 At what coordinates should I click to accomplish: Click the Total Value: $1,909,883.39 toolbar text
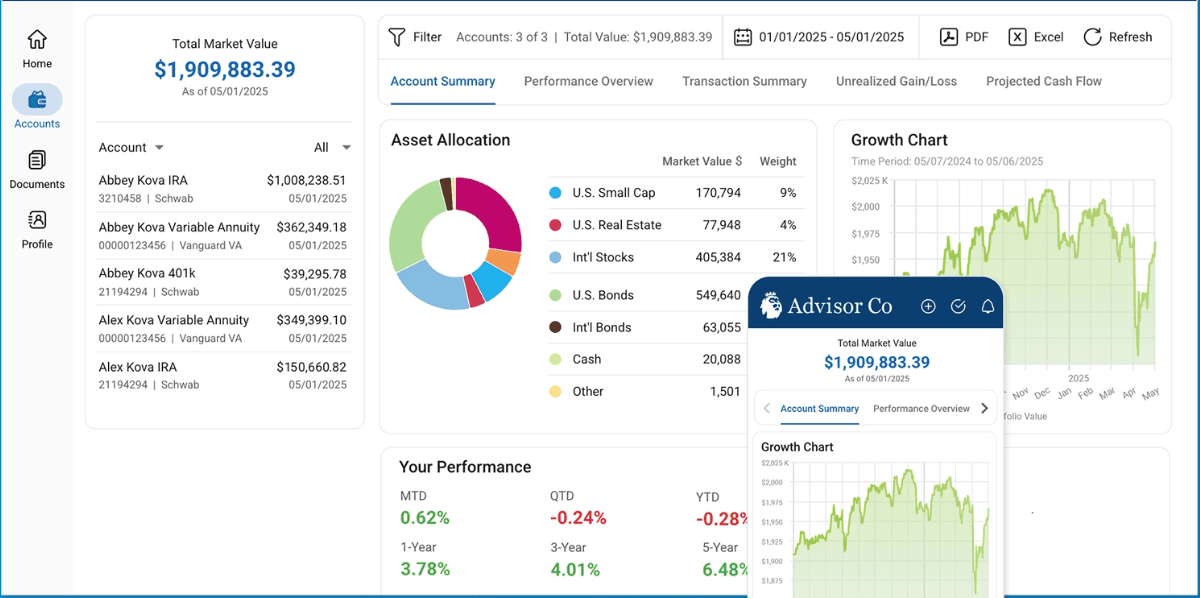tap(638, 37)
